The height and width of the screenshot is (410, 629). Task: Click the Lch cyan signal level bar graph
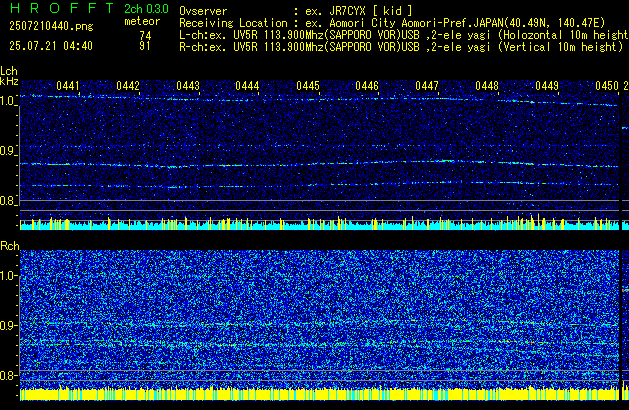coord(319,222)
